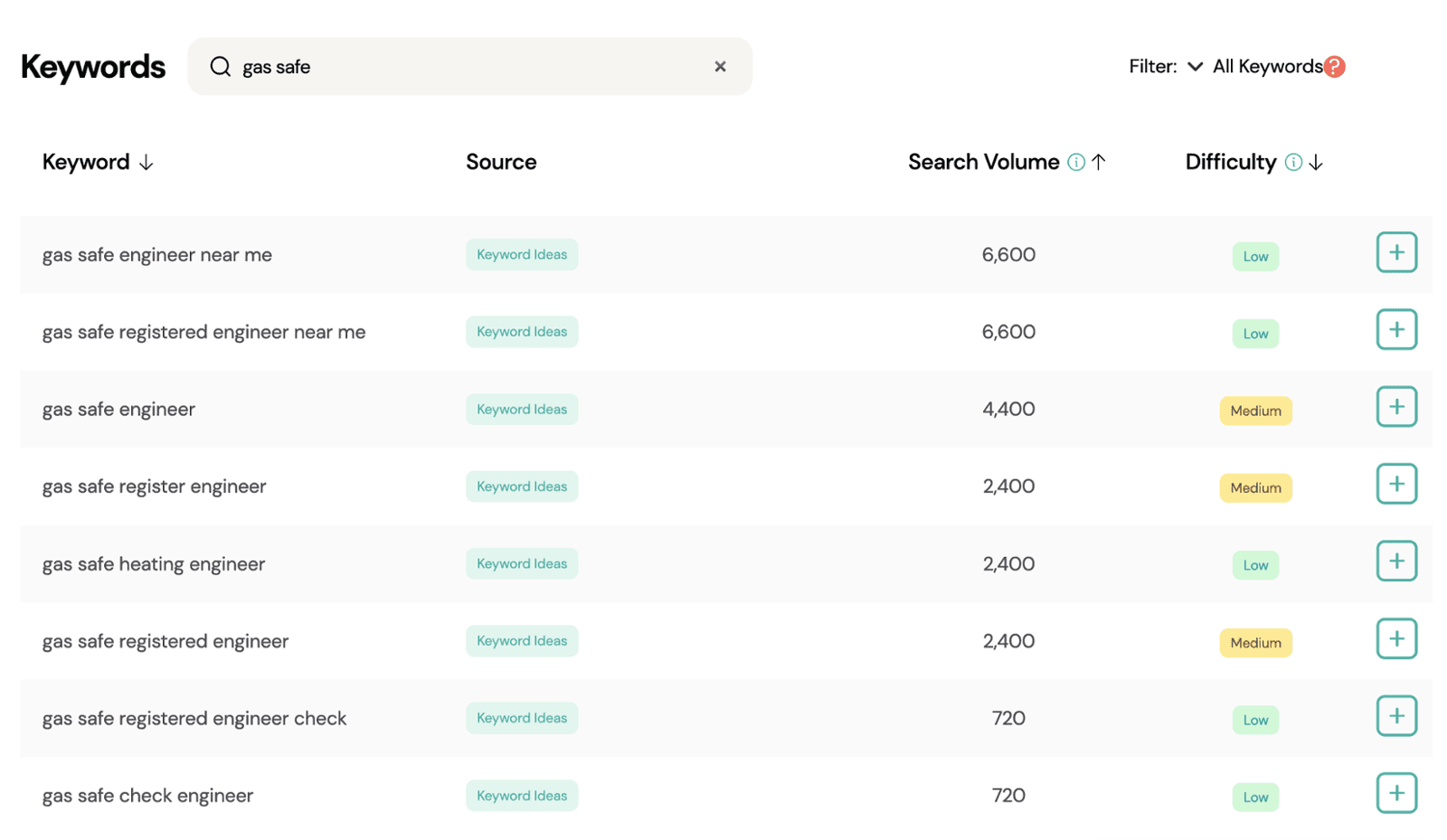
Task: Click the 'gas safe' search field
Action: pyautogui.click(x=469, y=66)
